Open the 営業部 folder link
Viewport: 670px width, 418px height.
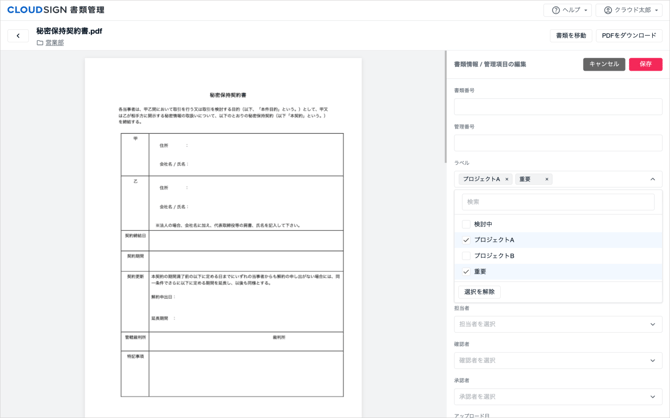coord(55,43)
